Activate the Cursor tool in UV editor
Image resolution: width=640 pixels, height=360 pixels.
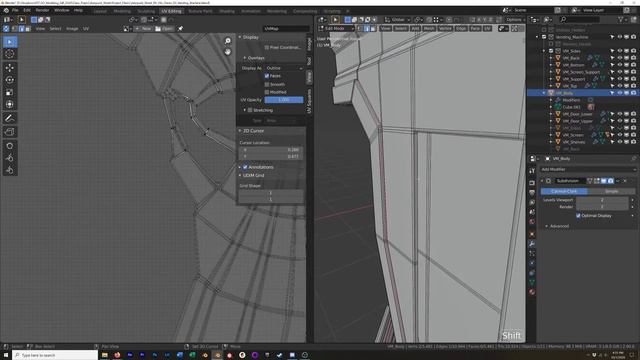pos(10,54)
